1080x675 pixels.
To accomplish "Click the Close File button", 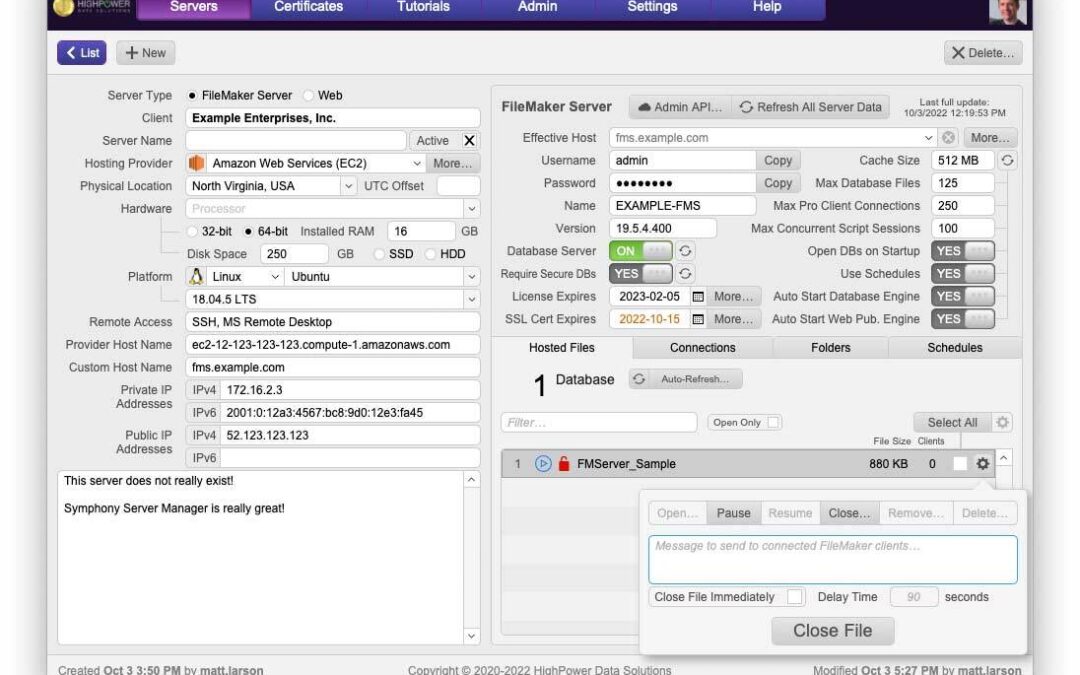I will click(x=832, y=631).
